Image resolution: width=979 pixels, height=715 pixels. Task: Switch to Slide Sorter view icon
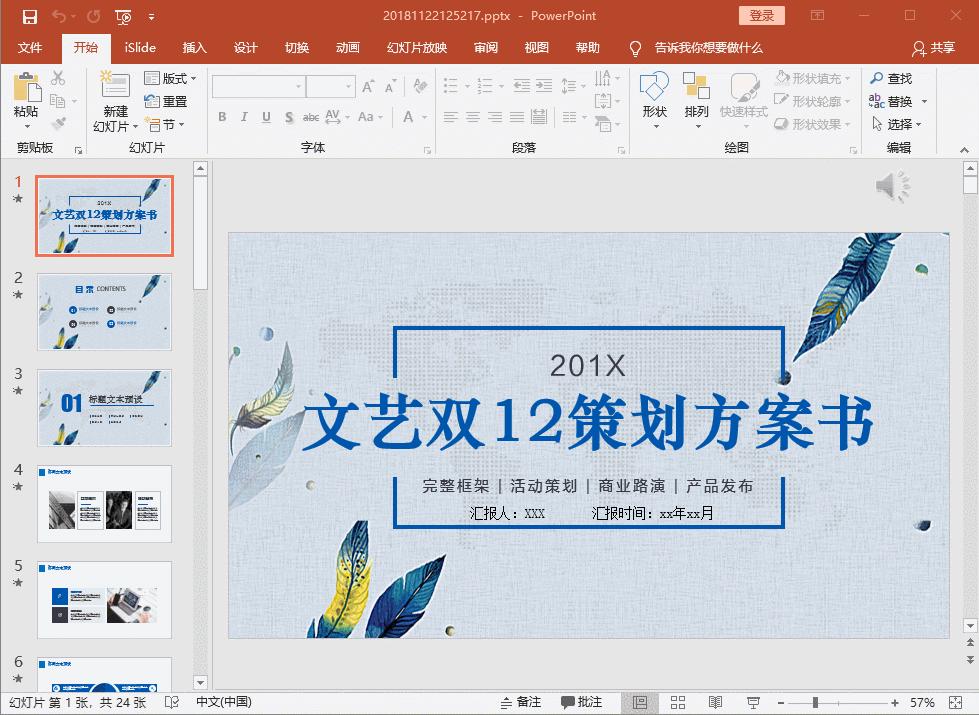(678, 700)
